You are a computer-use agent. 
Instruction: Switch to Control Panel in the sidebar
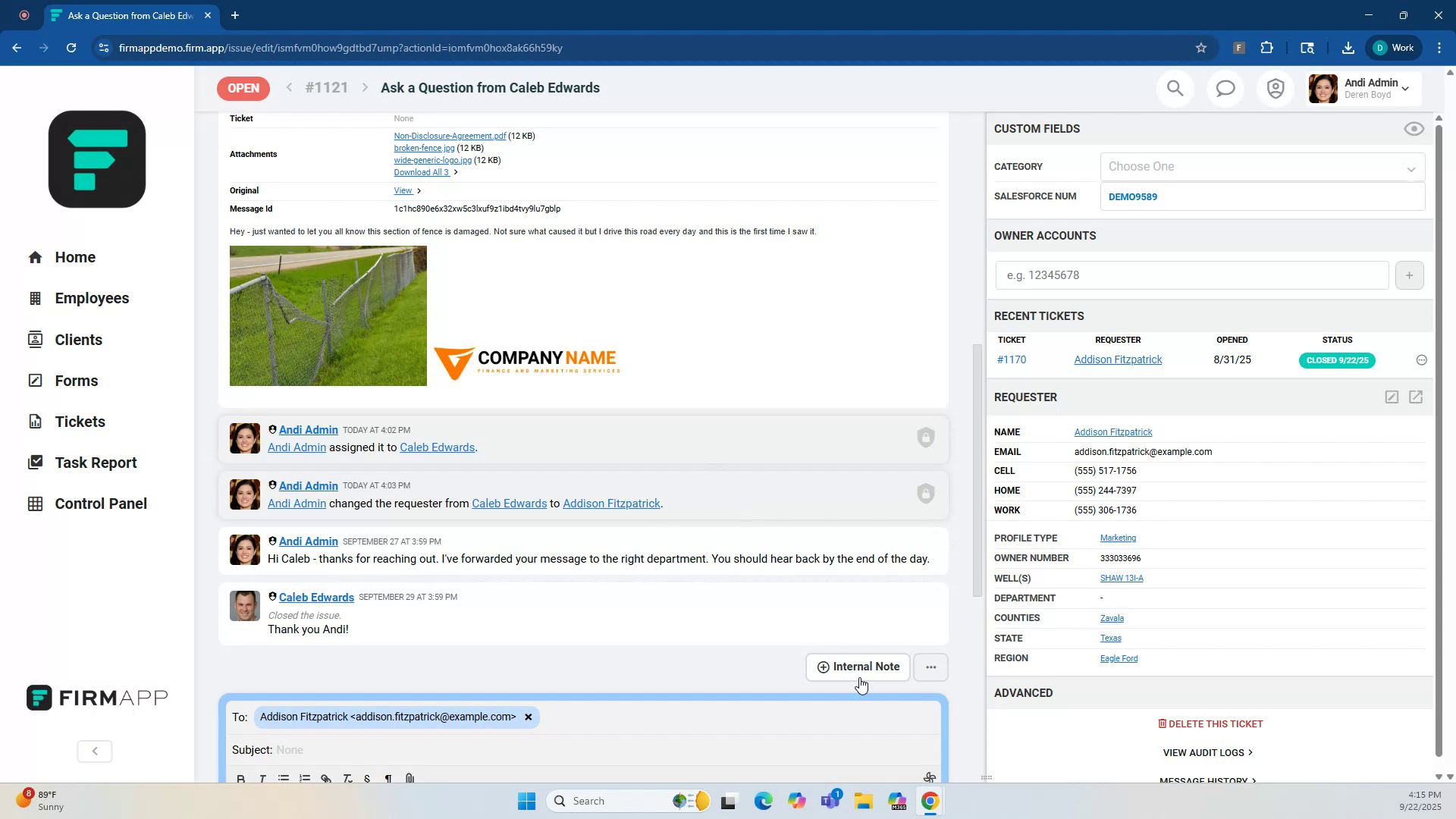101,503
